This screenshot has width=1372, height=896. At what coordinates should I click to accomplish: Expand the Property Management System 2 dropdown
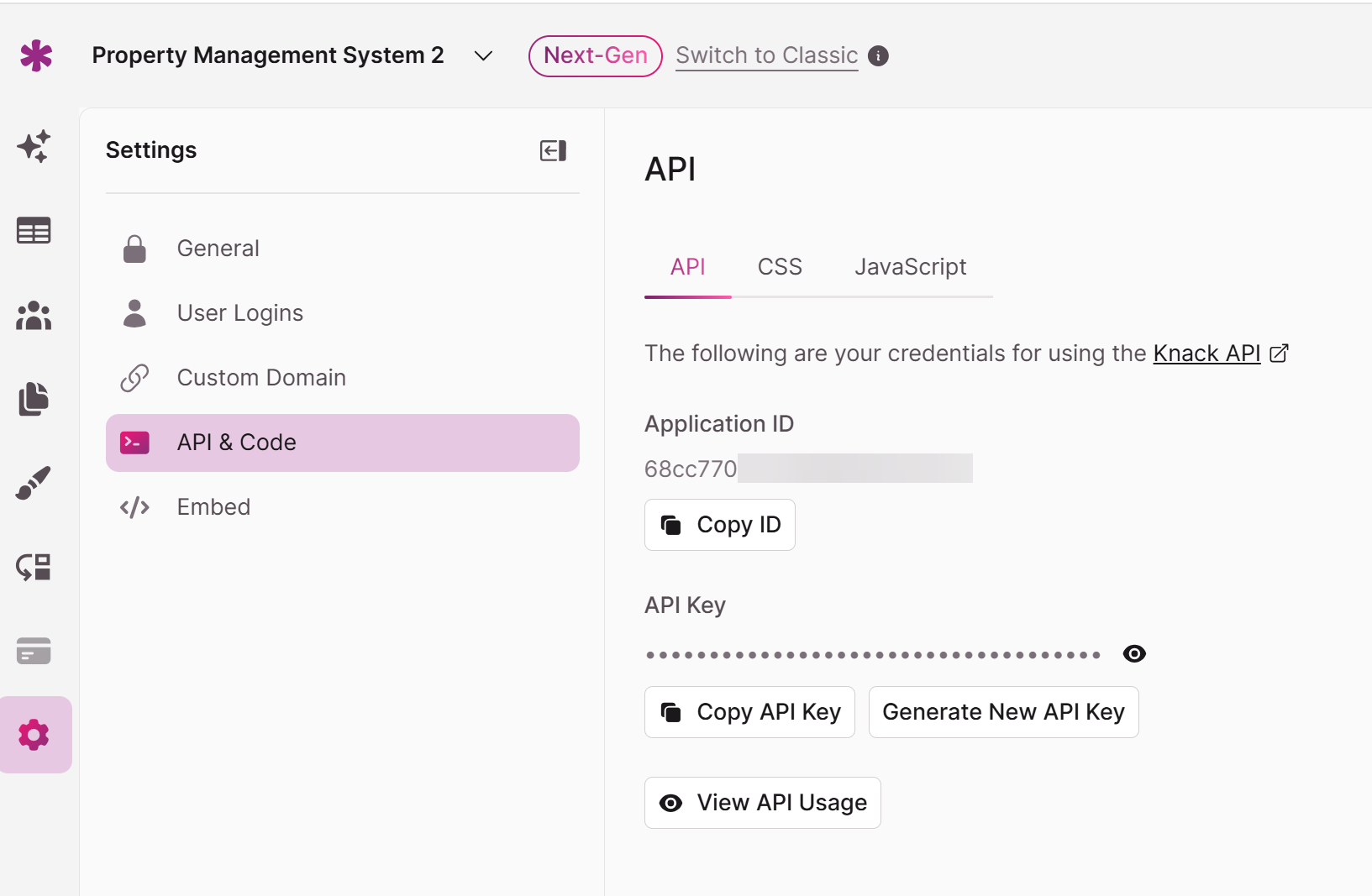[483, 56]
